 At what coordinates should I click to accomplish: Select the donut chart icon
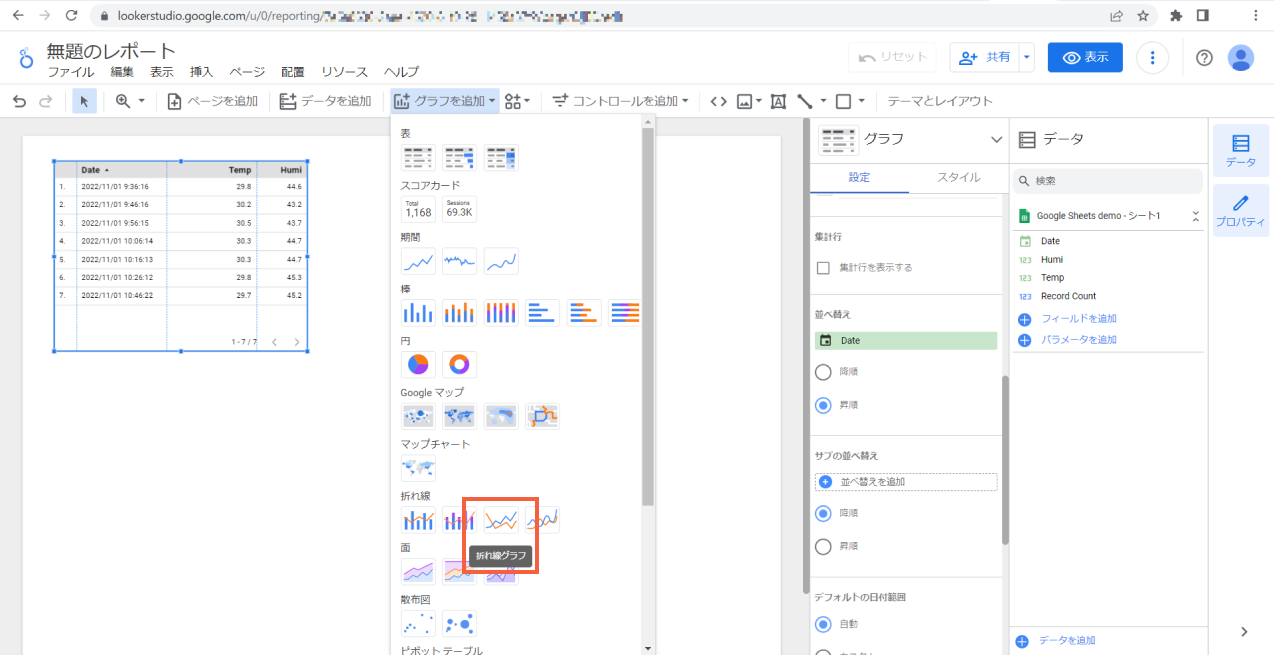(x=458, y=364)
